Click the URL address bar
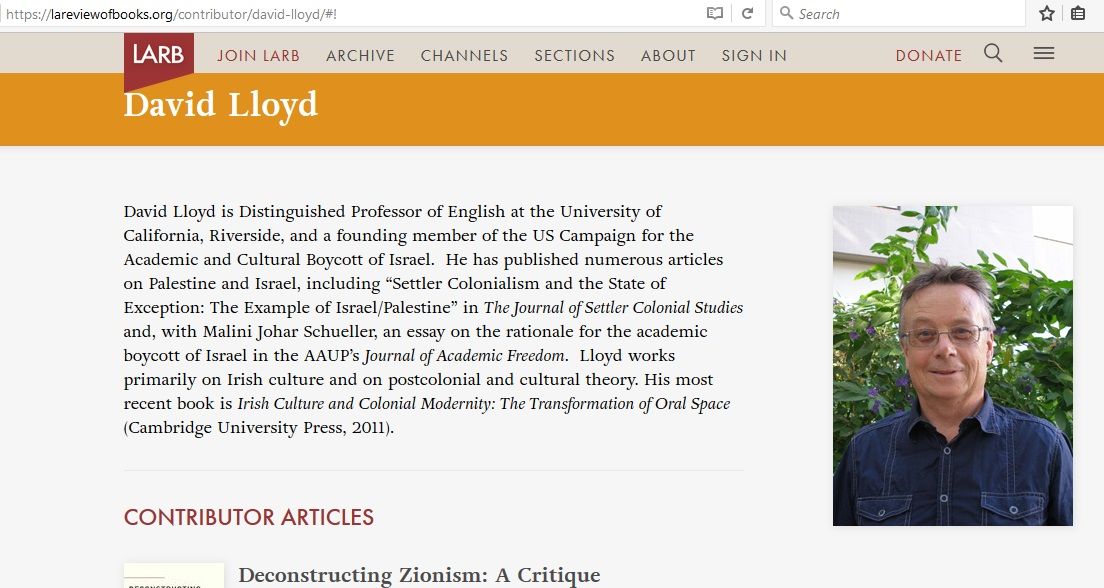The width and height of the screenshot is (1104, 588). coord(350,14)
